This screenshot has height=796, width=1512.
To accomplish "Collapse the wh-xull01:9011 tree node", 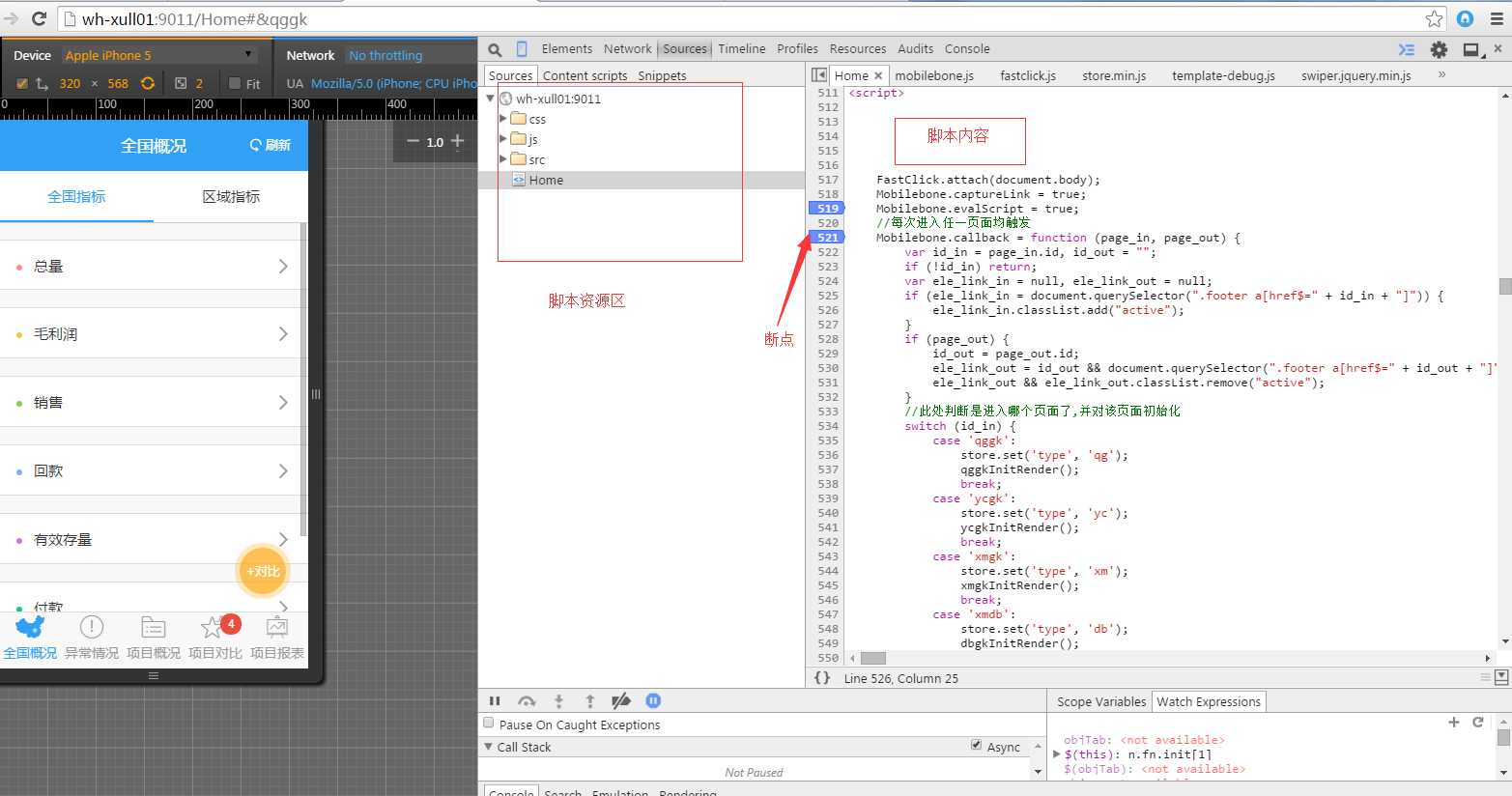I will pyautogui.click(x=491, y=99).
